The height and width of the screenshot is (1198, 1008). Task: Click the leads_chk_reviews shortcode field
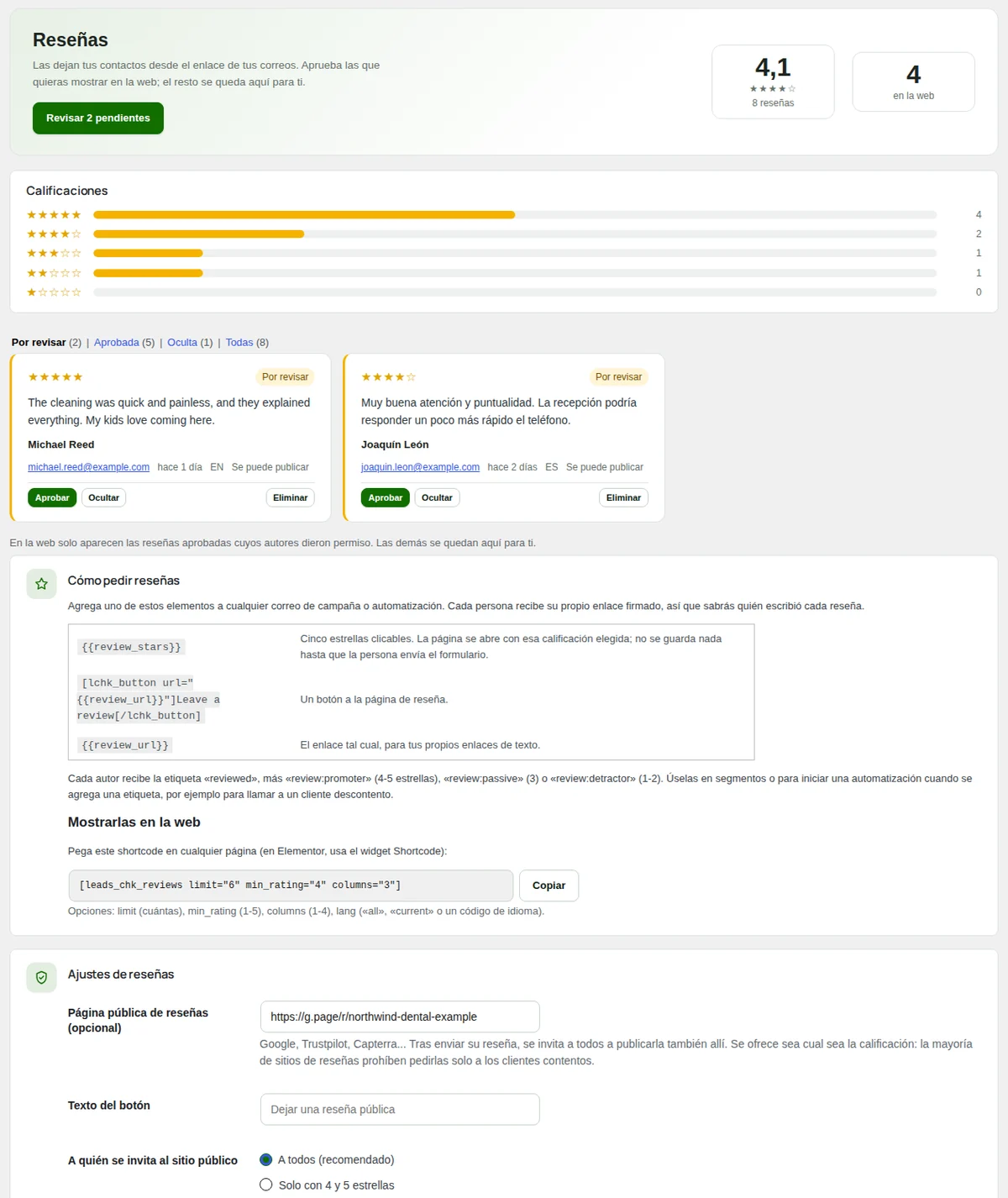291,885
